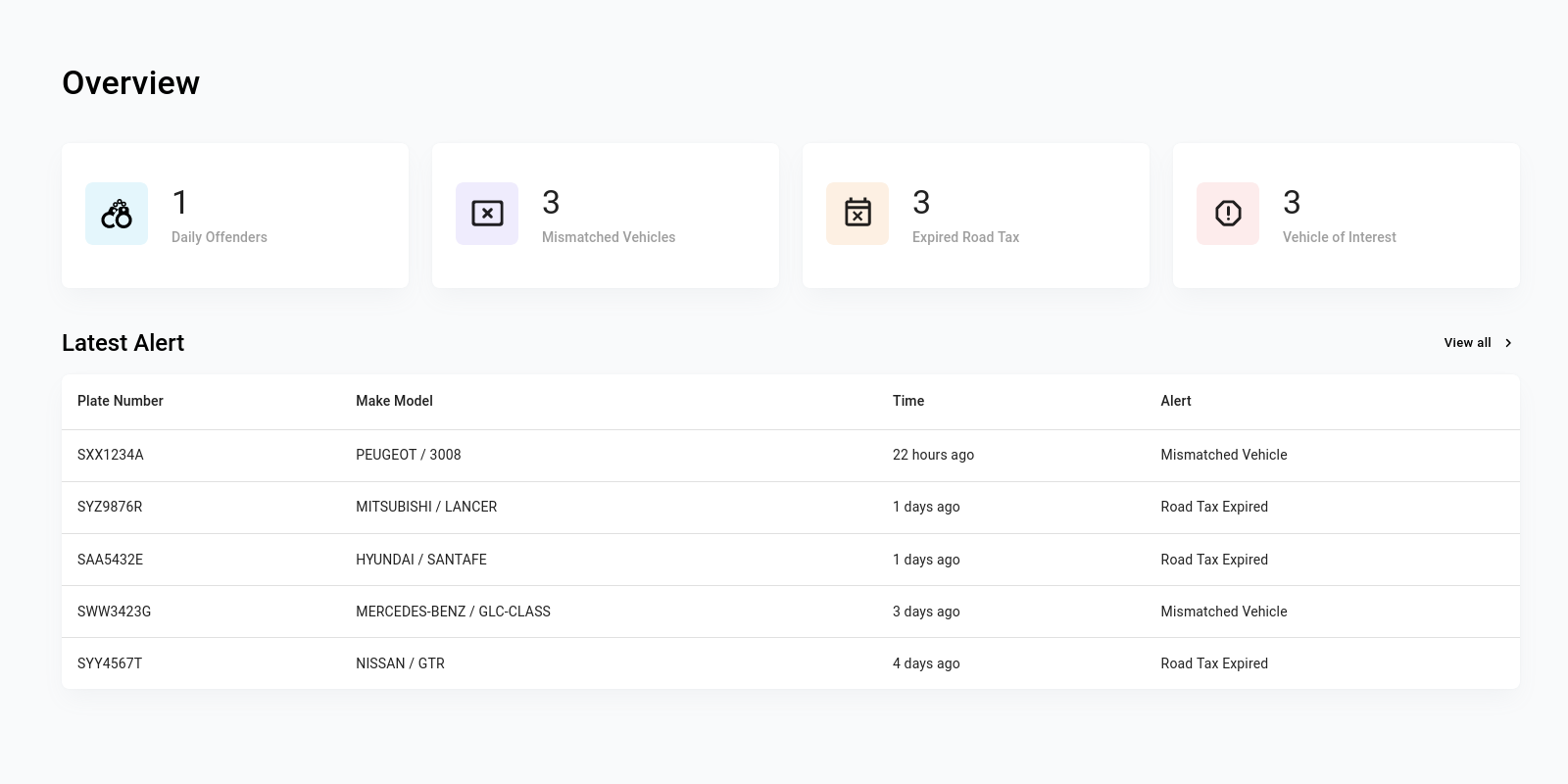This screenshot has width=1568, height=784.
Task: Click Mismatched Vehicle alert for SXX1234A
Action: [x=1224, y=455]
